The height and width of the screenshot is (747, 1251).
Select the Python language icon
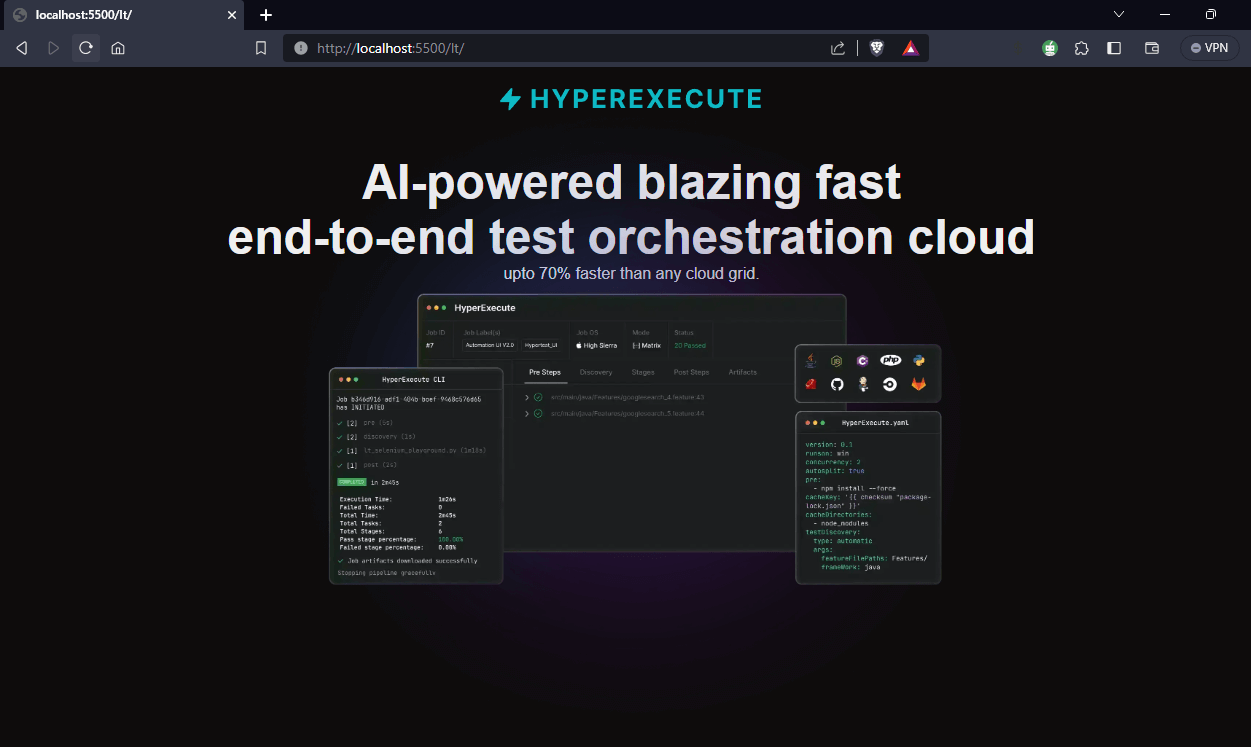click(x=917, y=360)
